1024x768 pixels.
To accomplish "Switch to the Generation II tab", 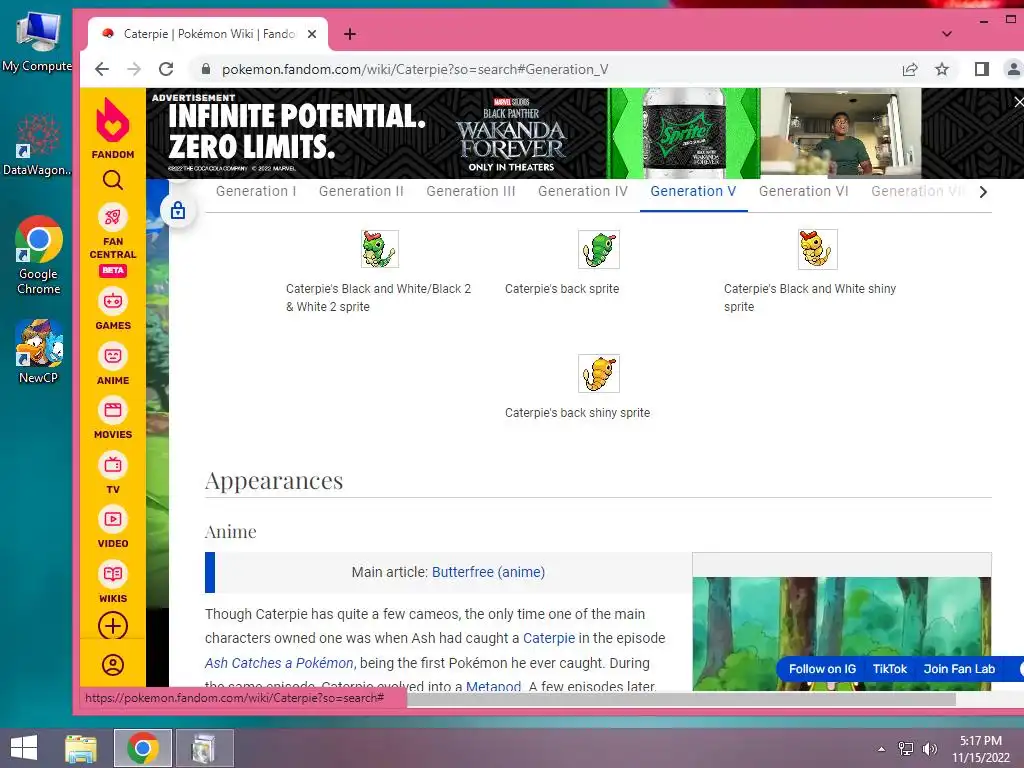I will [361, 191].
